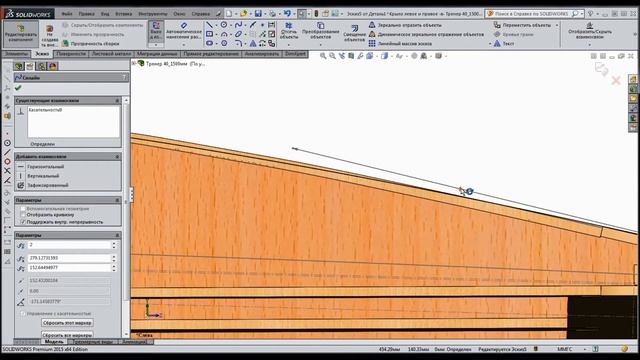Open the Spline tool dropdown arrow

tap(246, 25)
